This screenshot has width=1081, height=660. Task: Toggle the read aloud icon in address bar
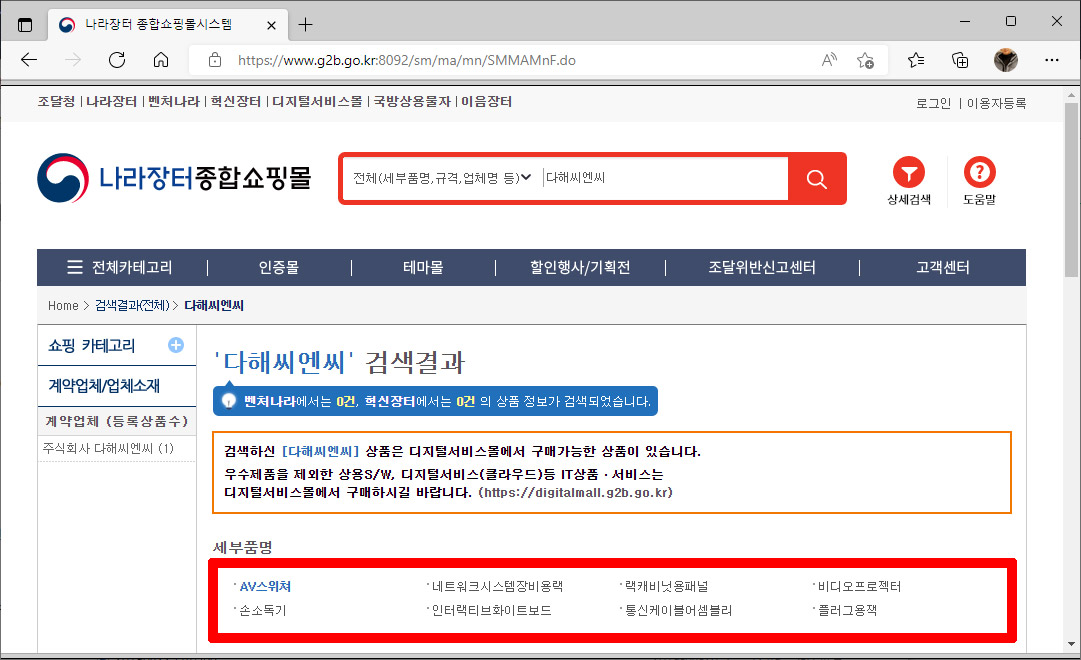pyautogui.click(x=829, y=60)
